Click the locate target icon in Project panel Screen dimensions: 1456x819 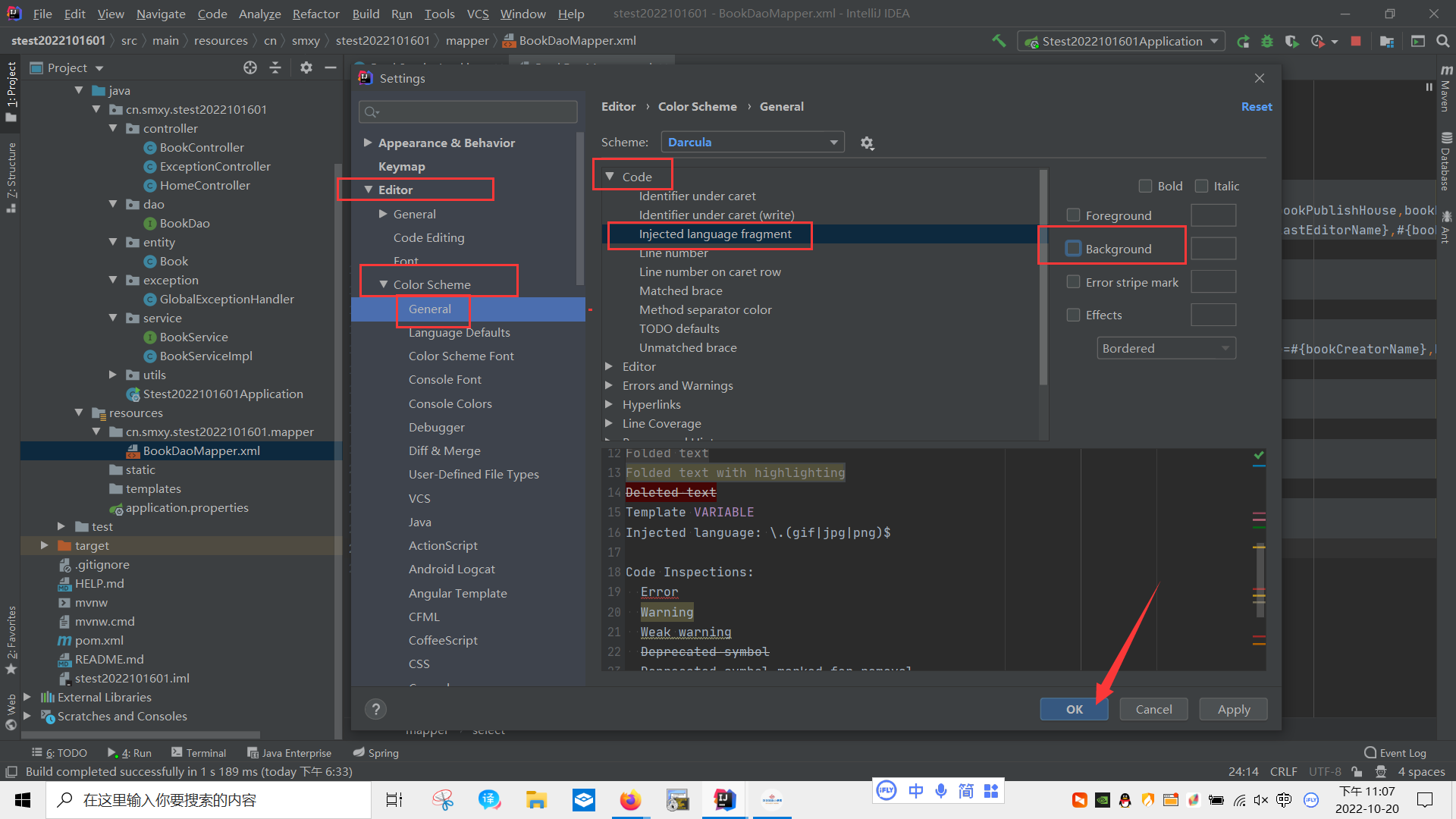tap(250, 67)
